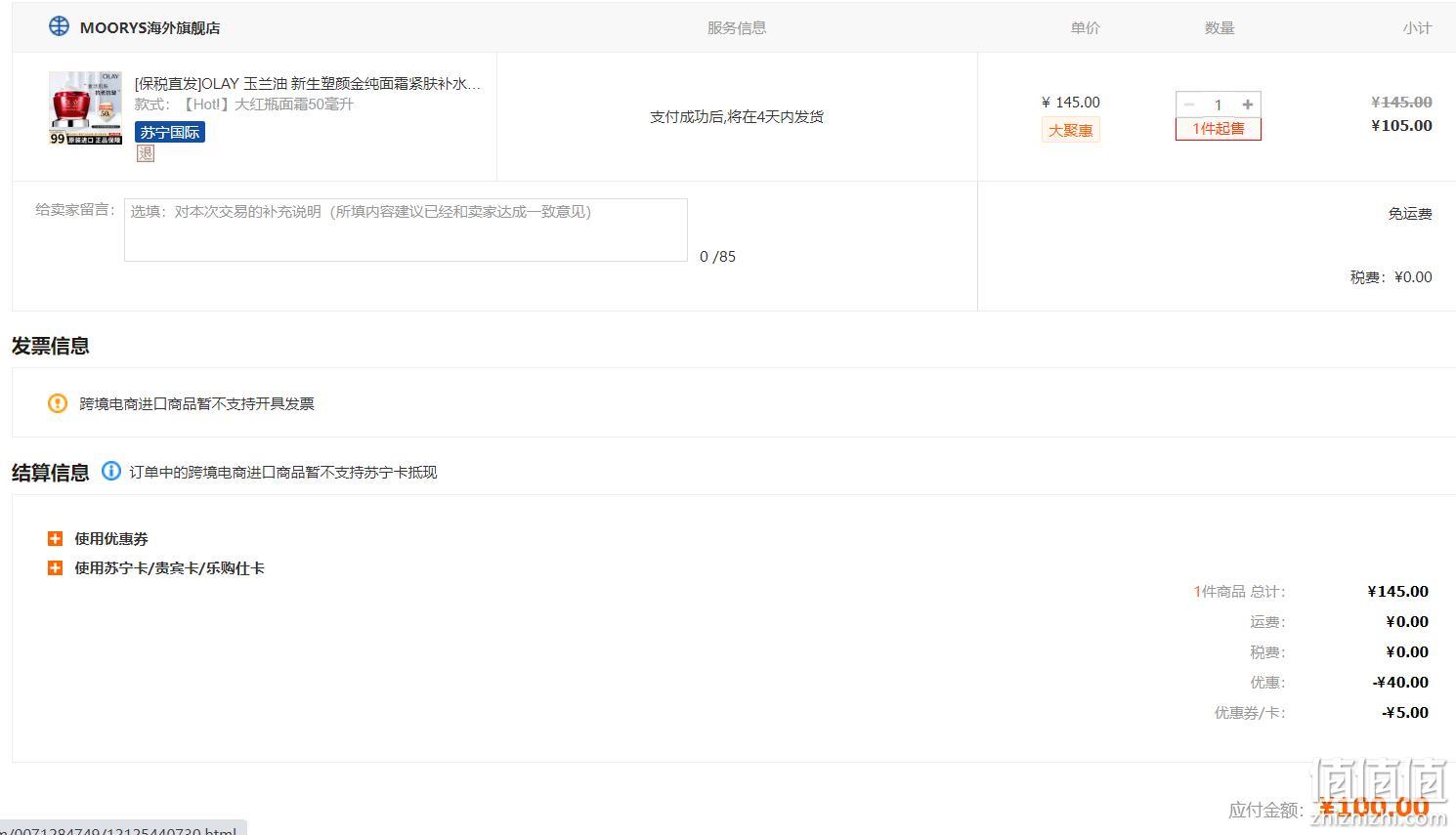Click the 退 return-policy icon

pyautogui.click(x=146, y=153)
